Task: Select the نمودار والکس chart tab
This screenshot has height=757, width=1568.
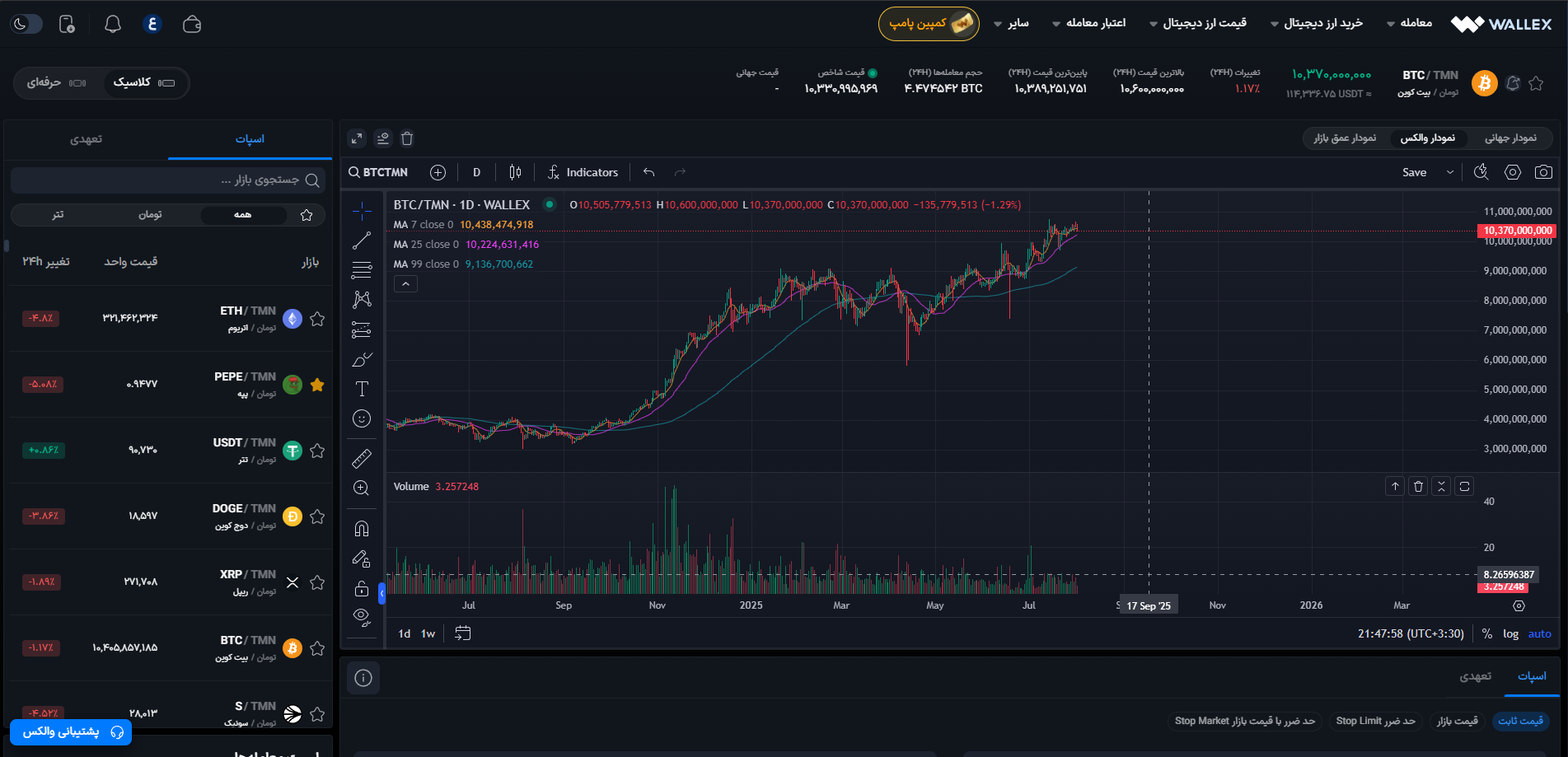Action: click(1428, 138)
